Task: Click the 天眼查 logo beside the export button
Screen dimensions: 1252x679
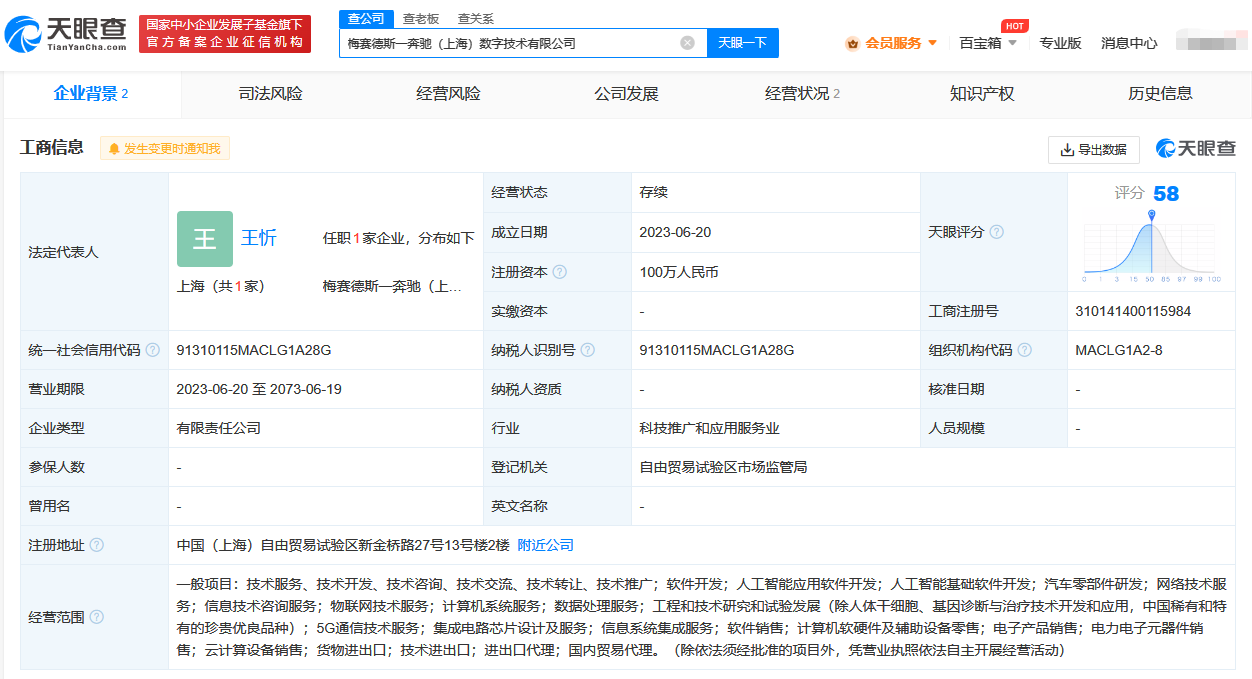Action: 1196,148
